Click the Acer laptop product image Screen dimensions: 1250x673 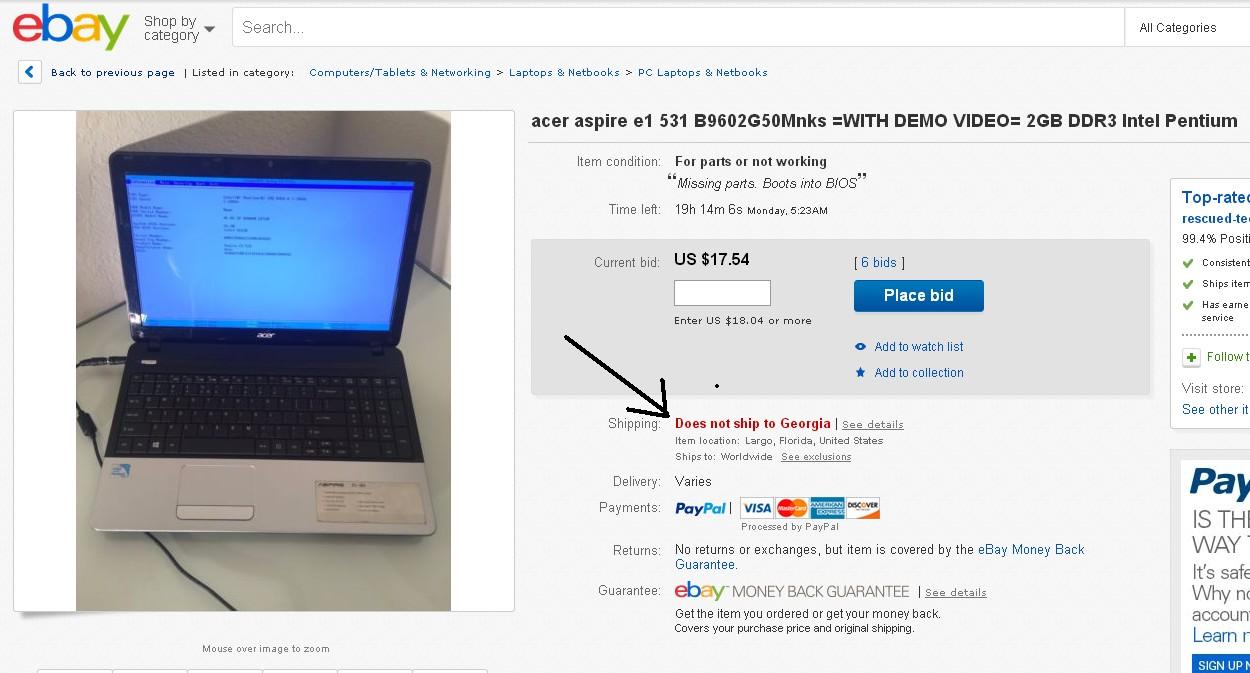[x=264, y=361]
